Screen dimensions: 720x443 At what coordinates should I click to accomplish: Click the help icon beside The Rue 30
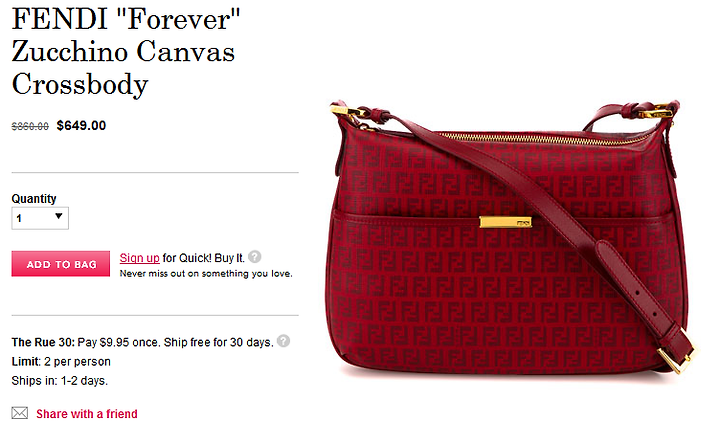click(x=283, y=341)
